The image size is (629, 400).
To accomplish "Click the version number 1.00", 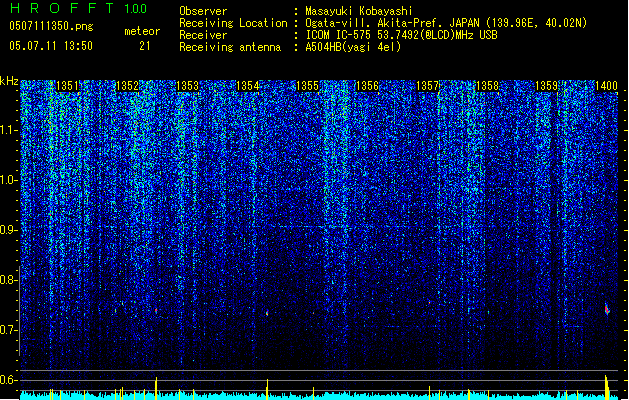I will click(x=136, y=9).
